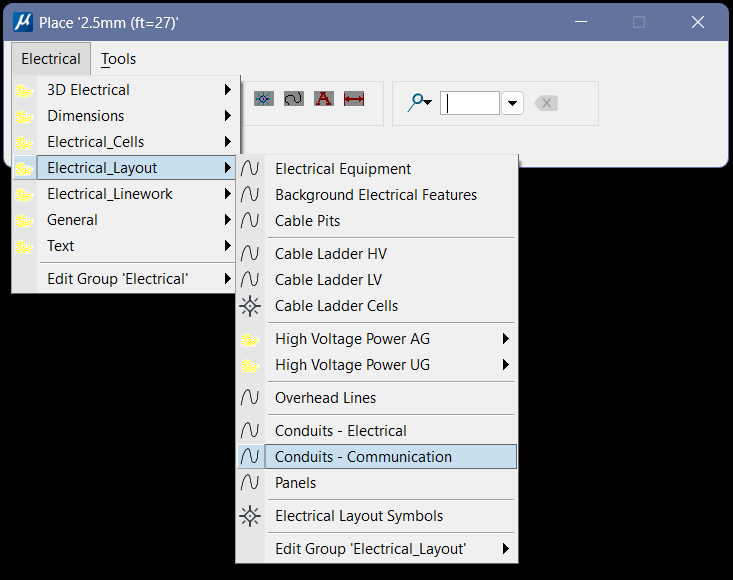Image resolution: width=733 pixels, height=580 pixels.
Task: Click the Cable Ladder Cells symbol icon
Action: tap(250, 306)
